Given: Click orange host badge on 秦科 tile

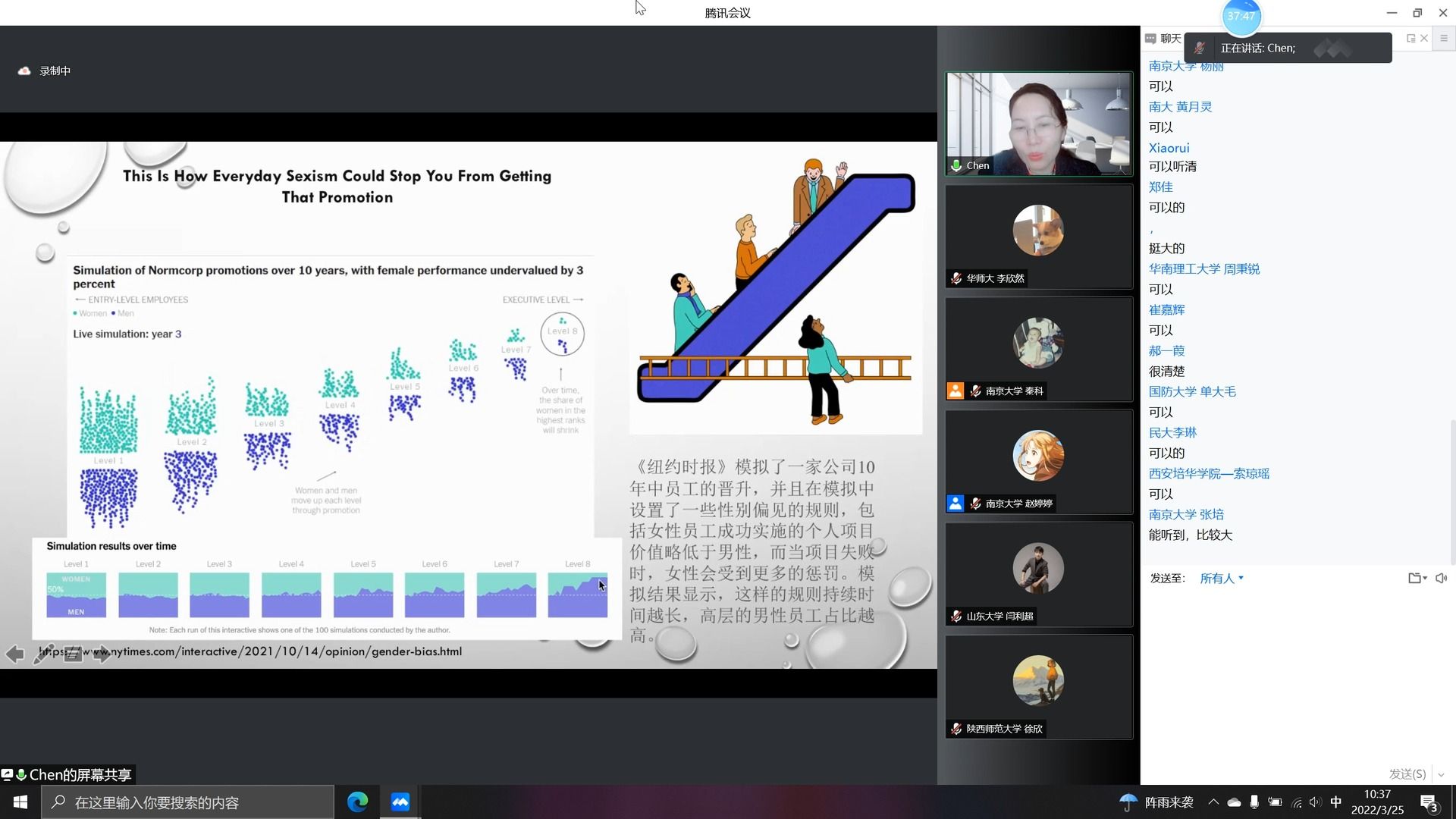Looking at the screenshot, I should (x=955, y=391).
